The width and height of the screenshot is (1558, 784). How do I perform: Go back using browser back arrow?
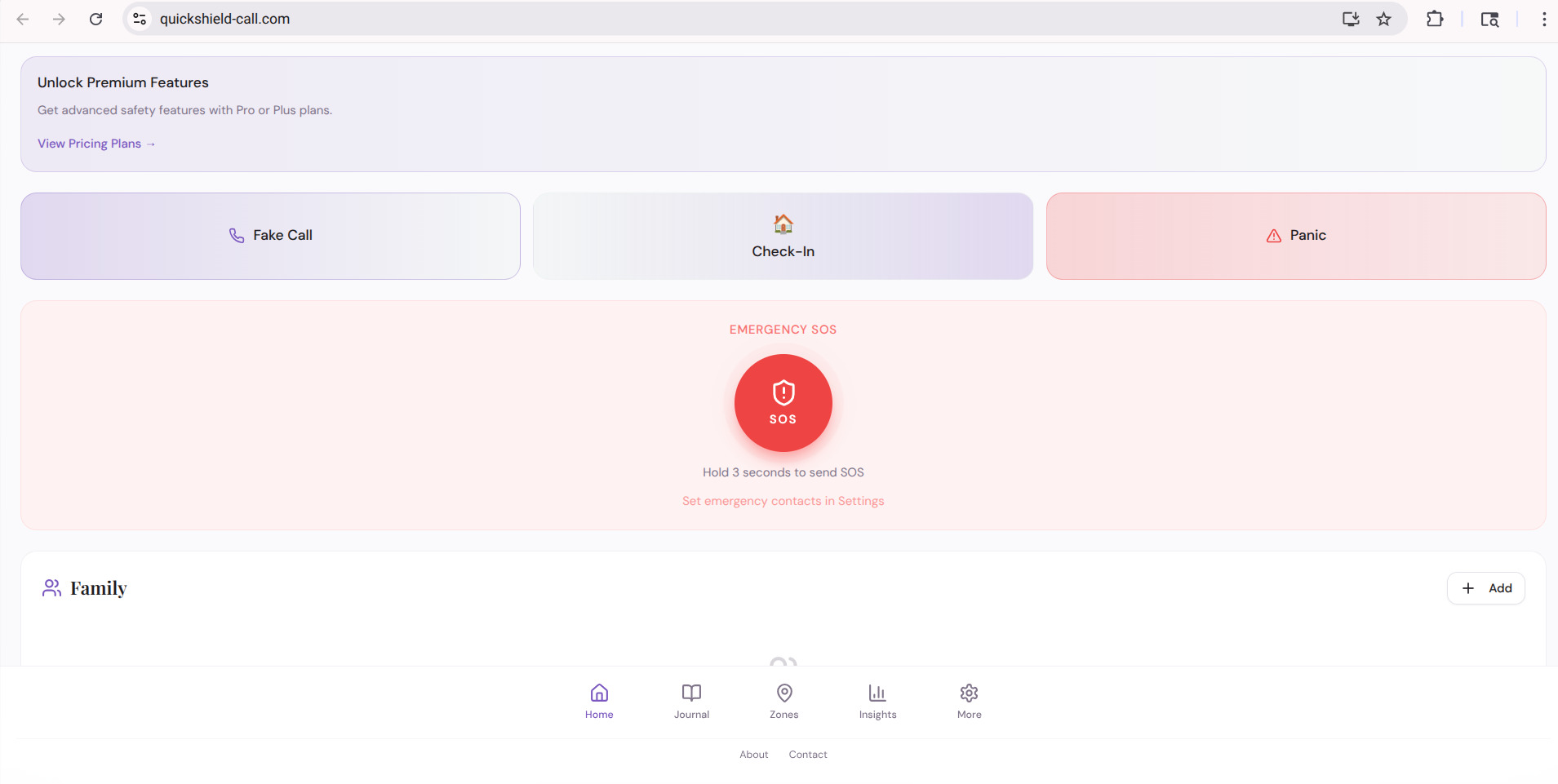pyautogui.click(x=23, y=19)
